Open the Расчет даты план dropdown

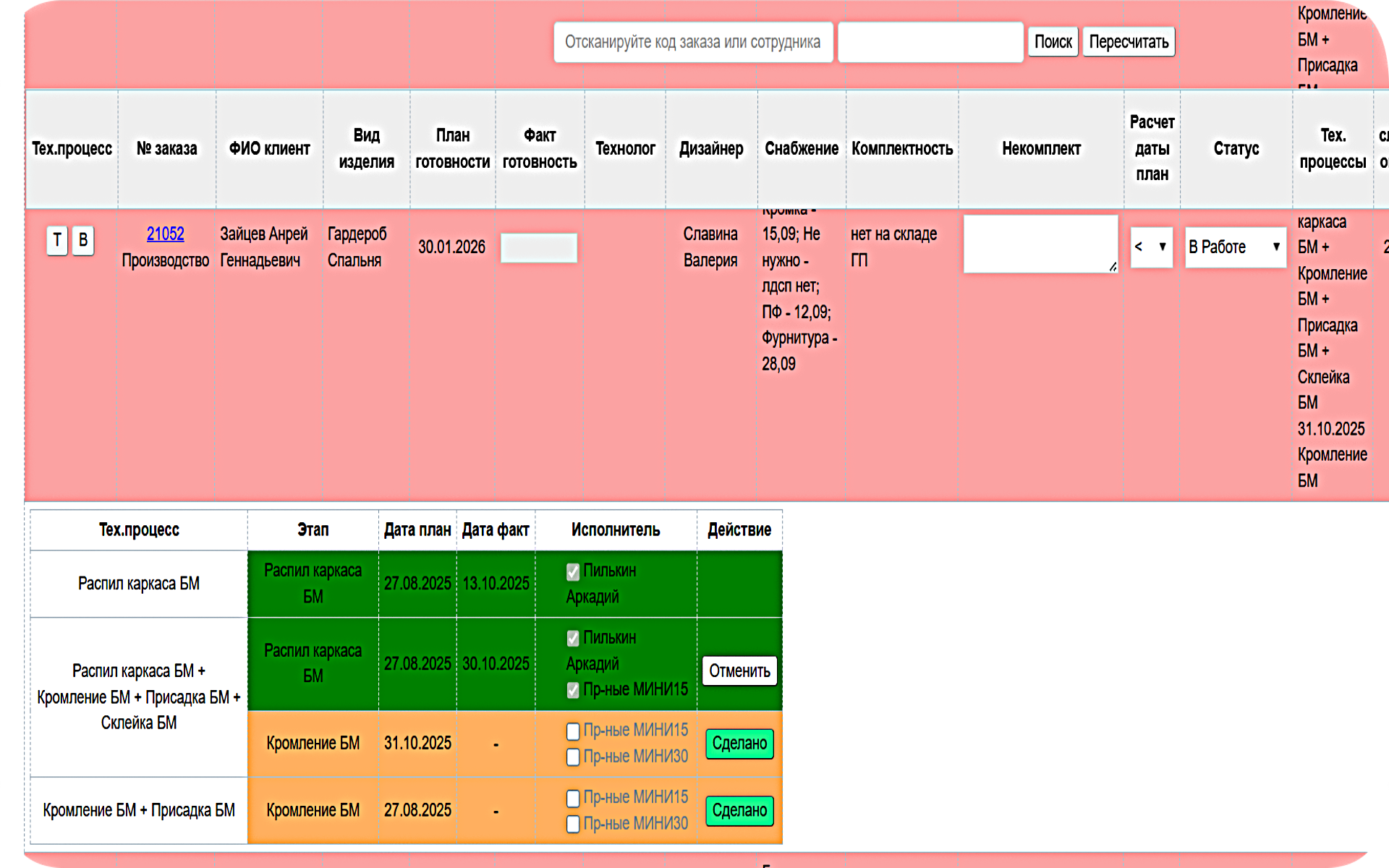point(1151,247)
